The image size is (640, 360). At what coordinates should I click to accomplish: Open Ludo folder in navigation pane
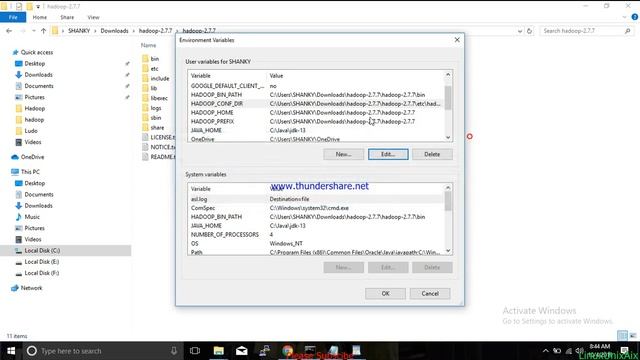pos(31,131)
